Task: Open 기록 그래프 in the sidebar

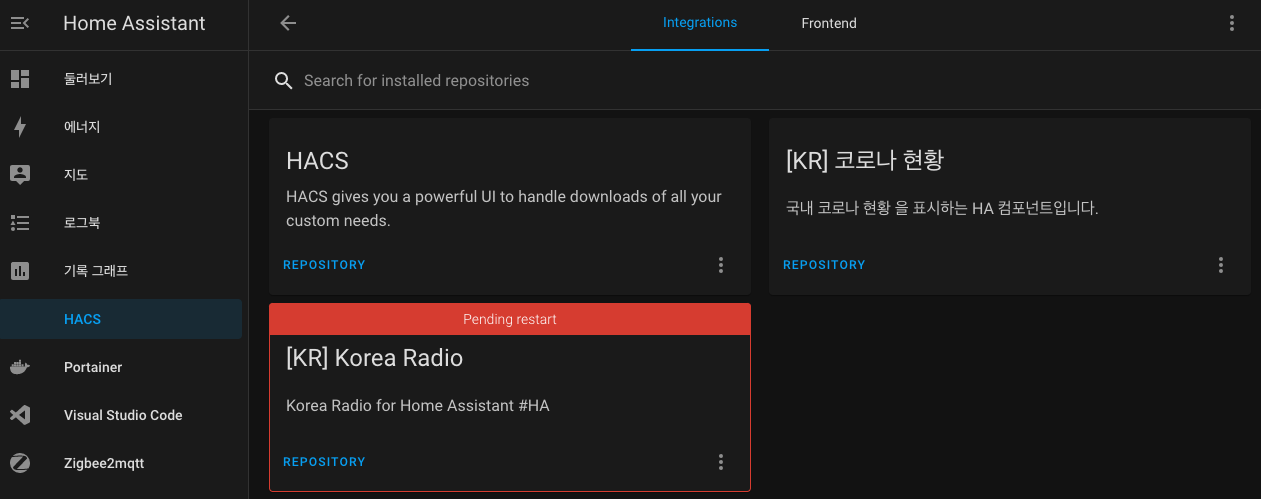Action: tap(121, 271)
